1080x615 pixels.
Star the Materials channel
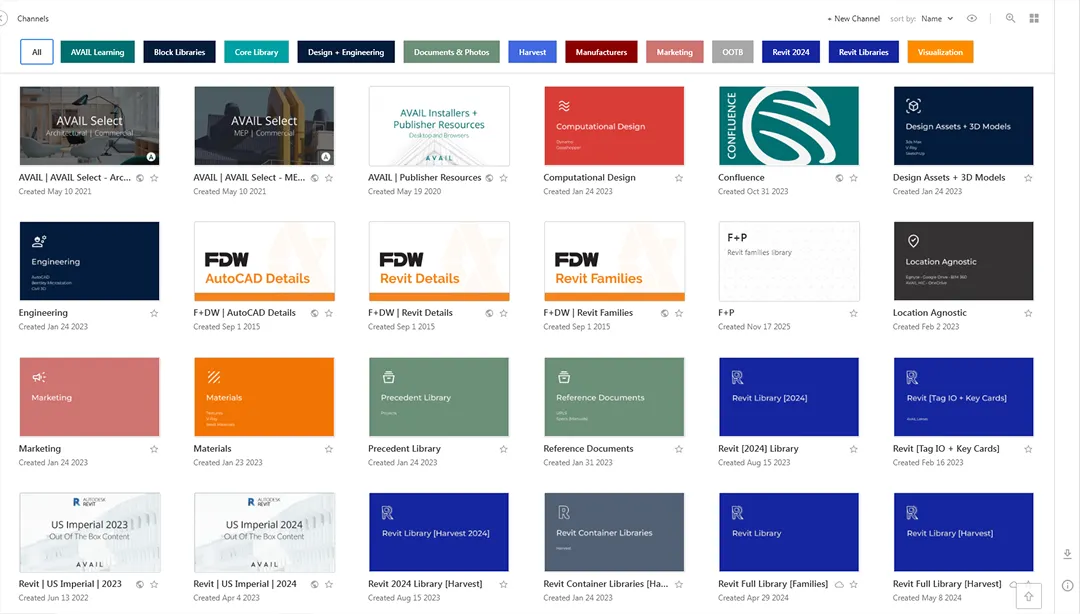point(329,450)
